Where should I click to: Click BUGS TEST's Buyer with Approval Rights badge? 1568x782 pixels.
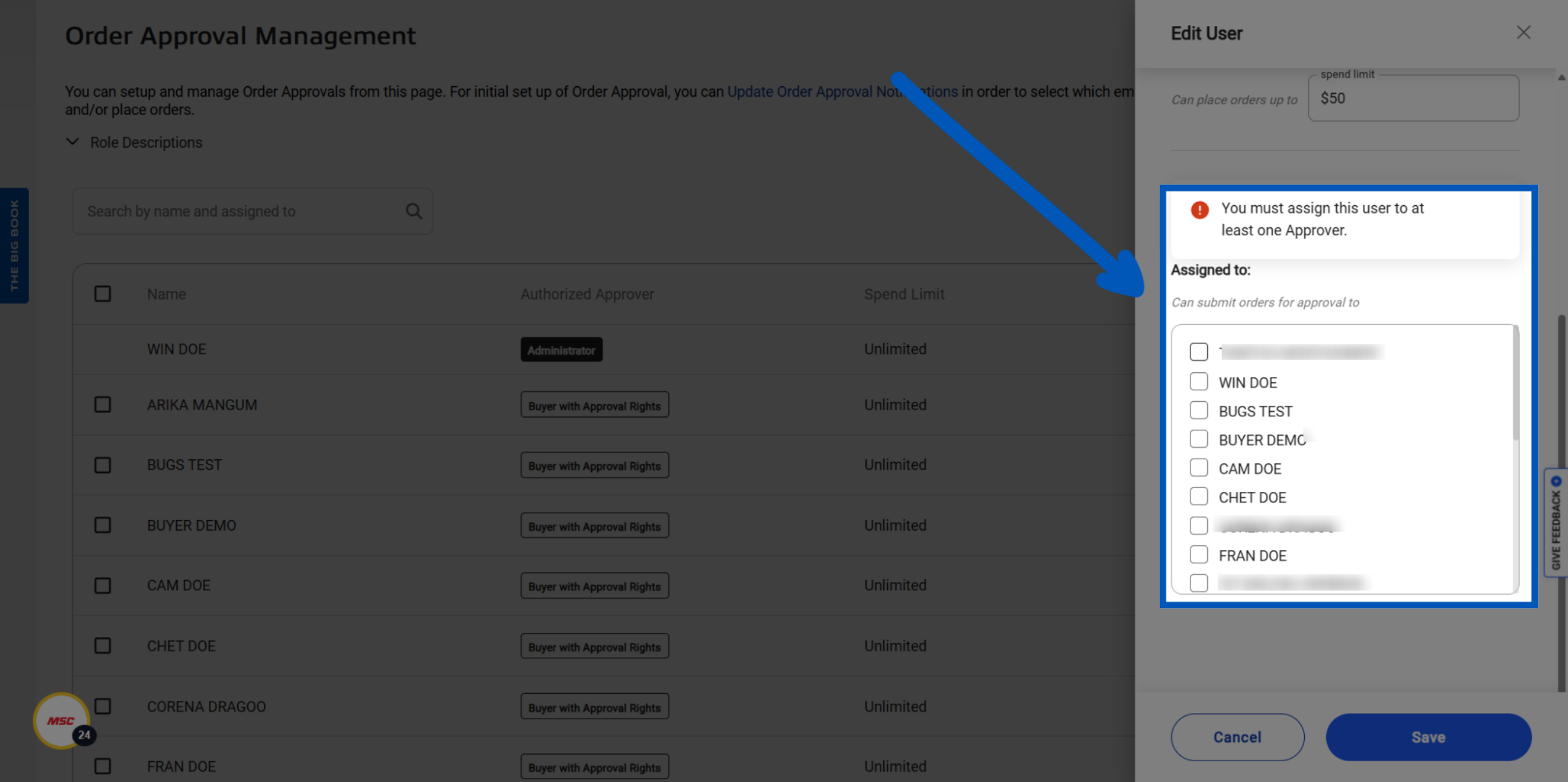click(595, 465)
